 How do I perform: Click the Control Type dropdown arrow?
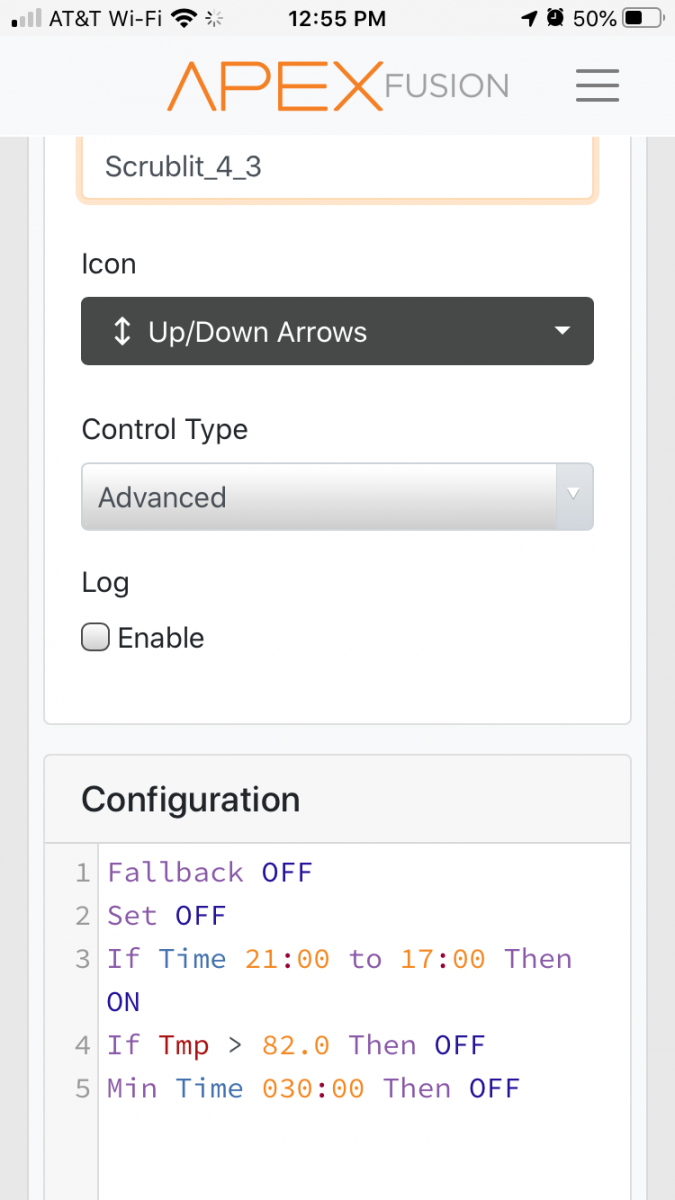(574, 496)
